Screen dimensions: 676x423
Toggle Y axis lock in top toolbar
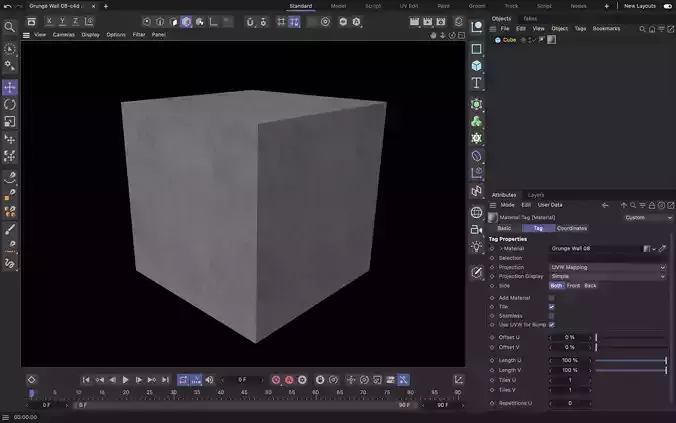click(x=62, y=21)
